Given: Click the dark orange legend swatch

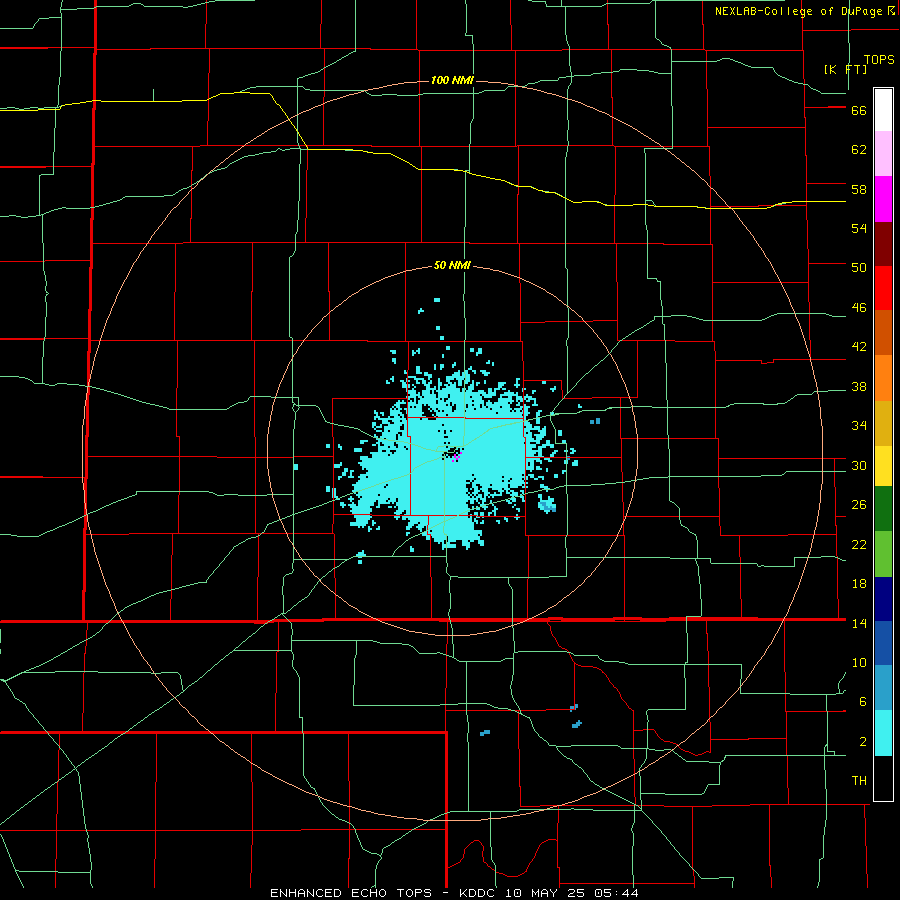Looking at the screenshot, I should pyautogui.click(x=883, y=332).
